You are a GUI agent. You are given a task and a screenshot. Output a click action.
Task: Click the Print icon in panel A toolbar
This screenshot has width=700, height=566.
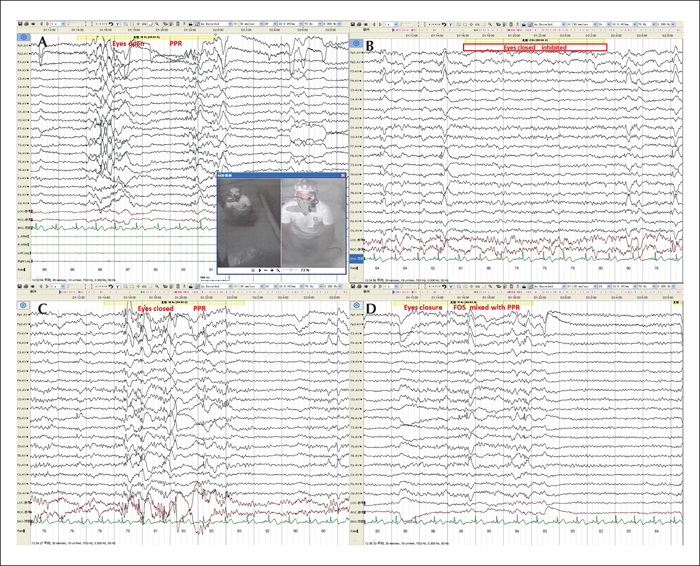click(26, 24)
